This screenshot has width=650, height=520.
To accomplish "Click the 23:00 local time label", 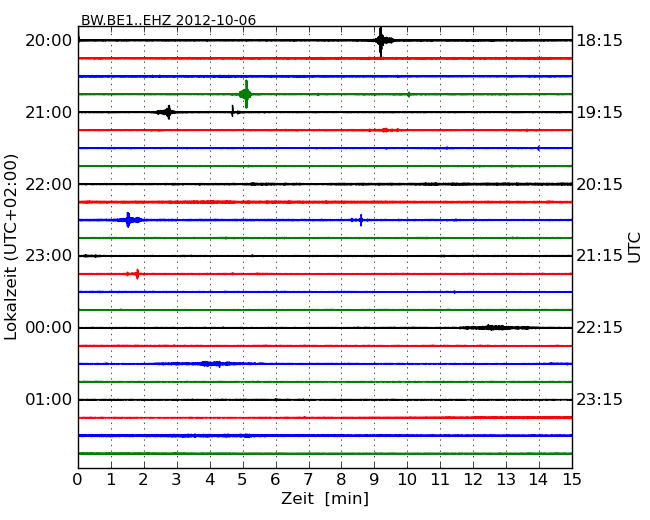I will [x=49, y=255].
